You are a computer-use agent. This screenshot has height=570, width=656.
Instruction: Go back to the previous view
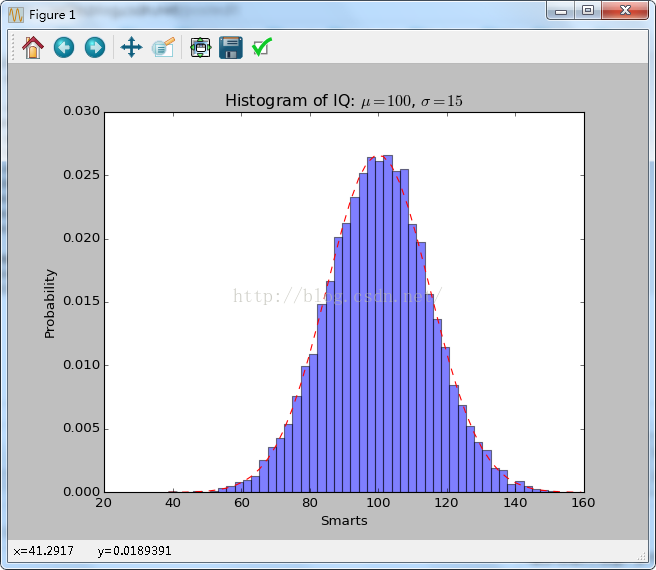[64, 47]
